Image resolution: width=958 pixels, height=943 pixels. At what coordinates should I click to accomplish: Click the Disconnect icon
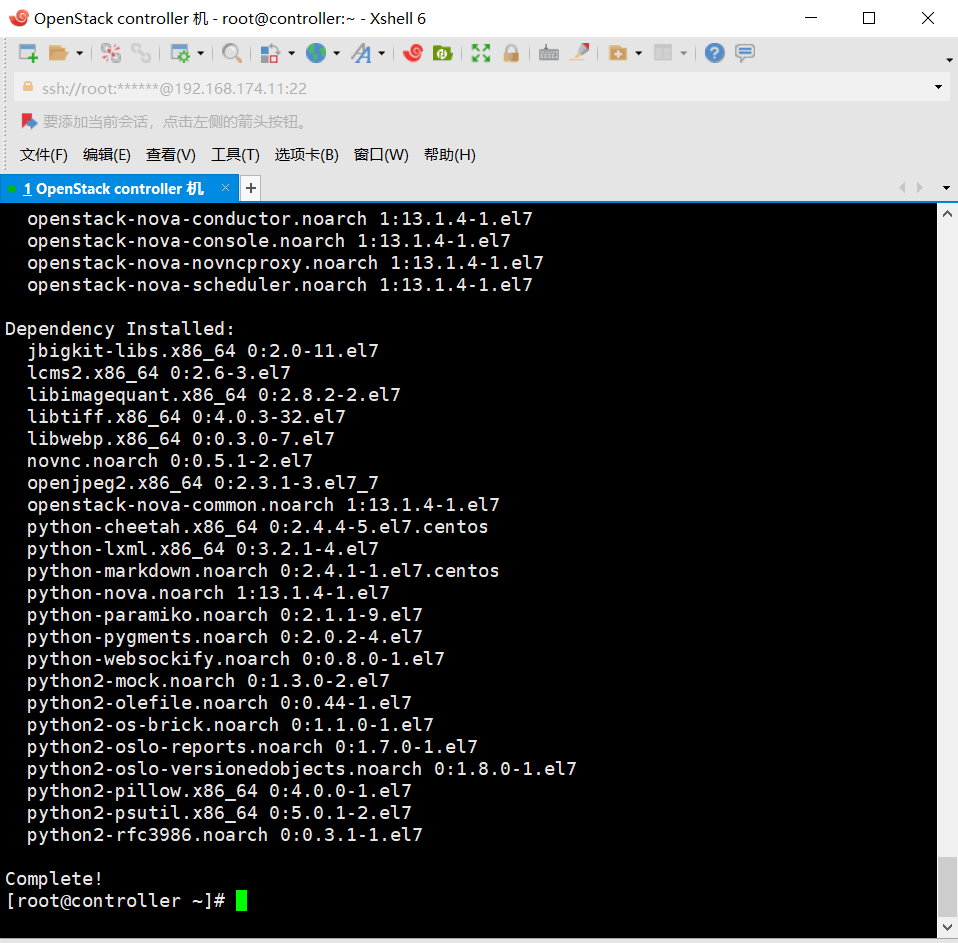coord(111,53)
